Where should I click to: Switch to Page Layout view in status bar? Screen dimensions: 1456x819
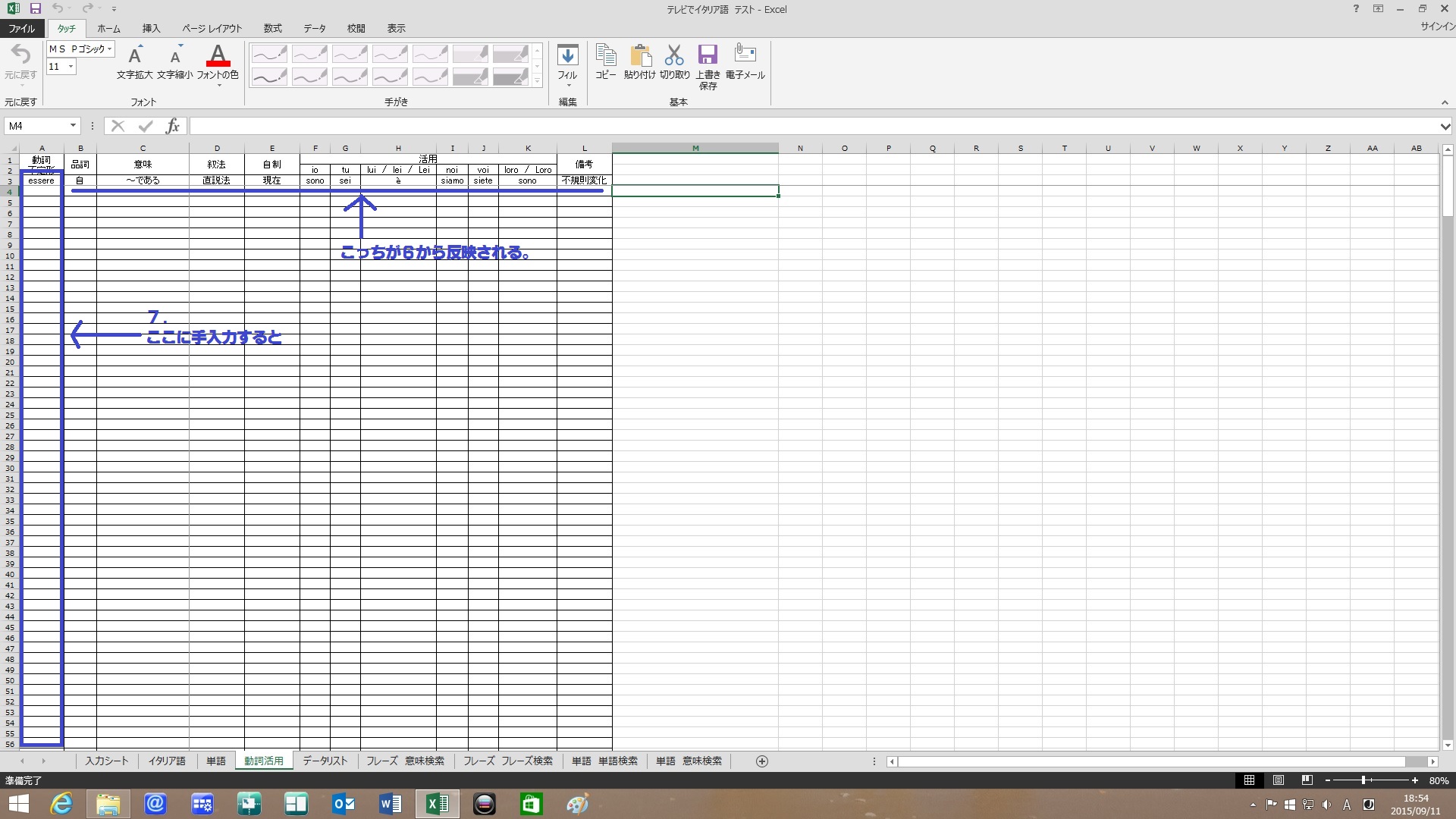tap(1279, 780)
